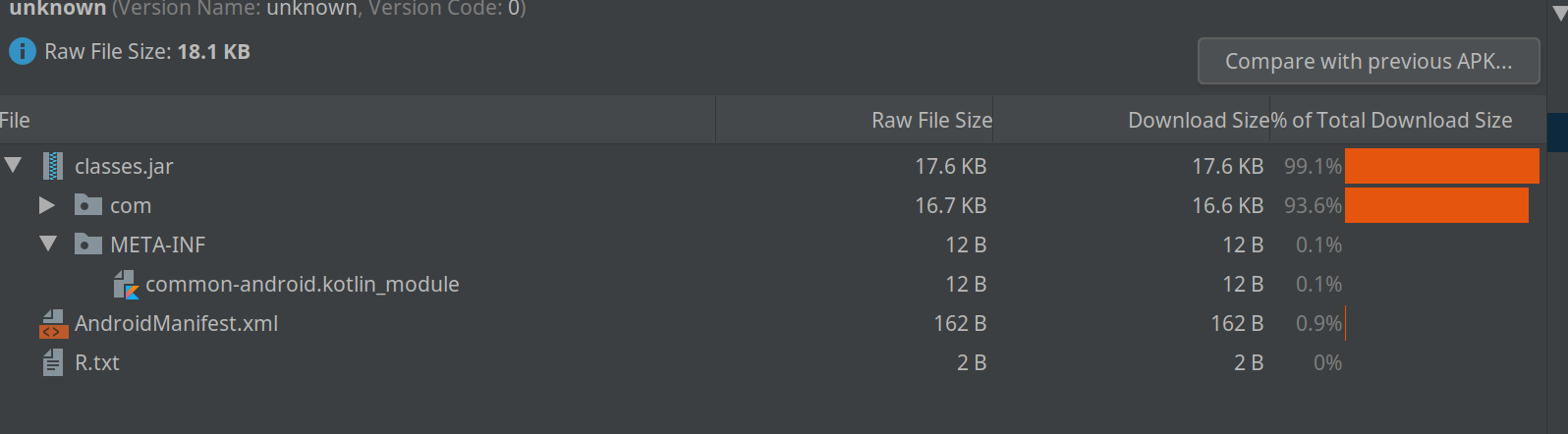Click the com folder icon
This screenshot has height=434, width=1568.
[x=88, y=205]
